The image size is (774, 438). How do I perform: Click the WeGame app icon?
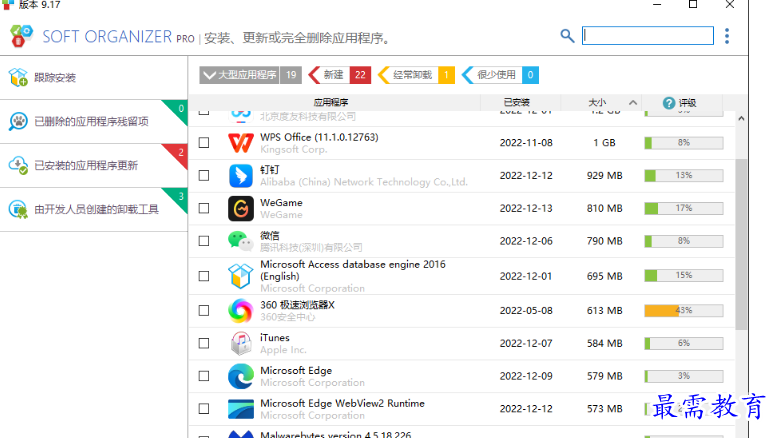coord(241,208)
